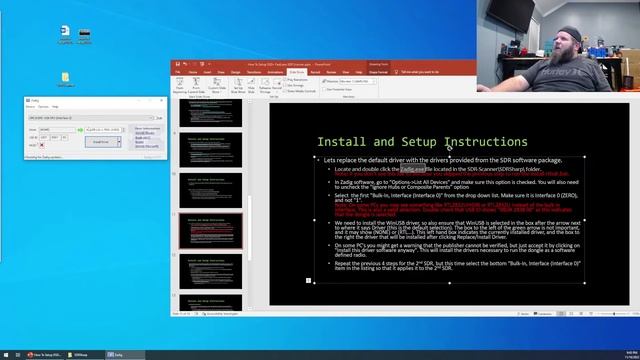Open Customize Quick Access Toolbar dropdown

click(x=210, y=64)
